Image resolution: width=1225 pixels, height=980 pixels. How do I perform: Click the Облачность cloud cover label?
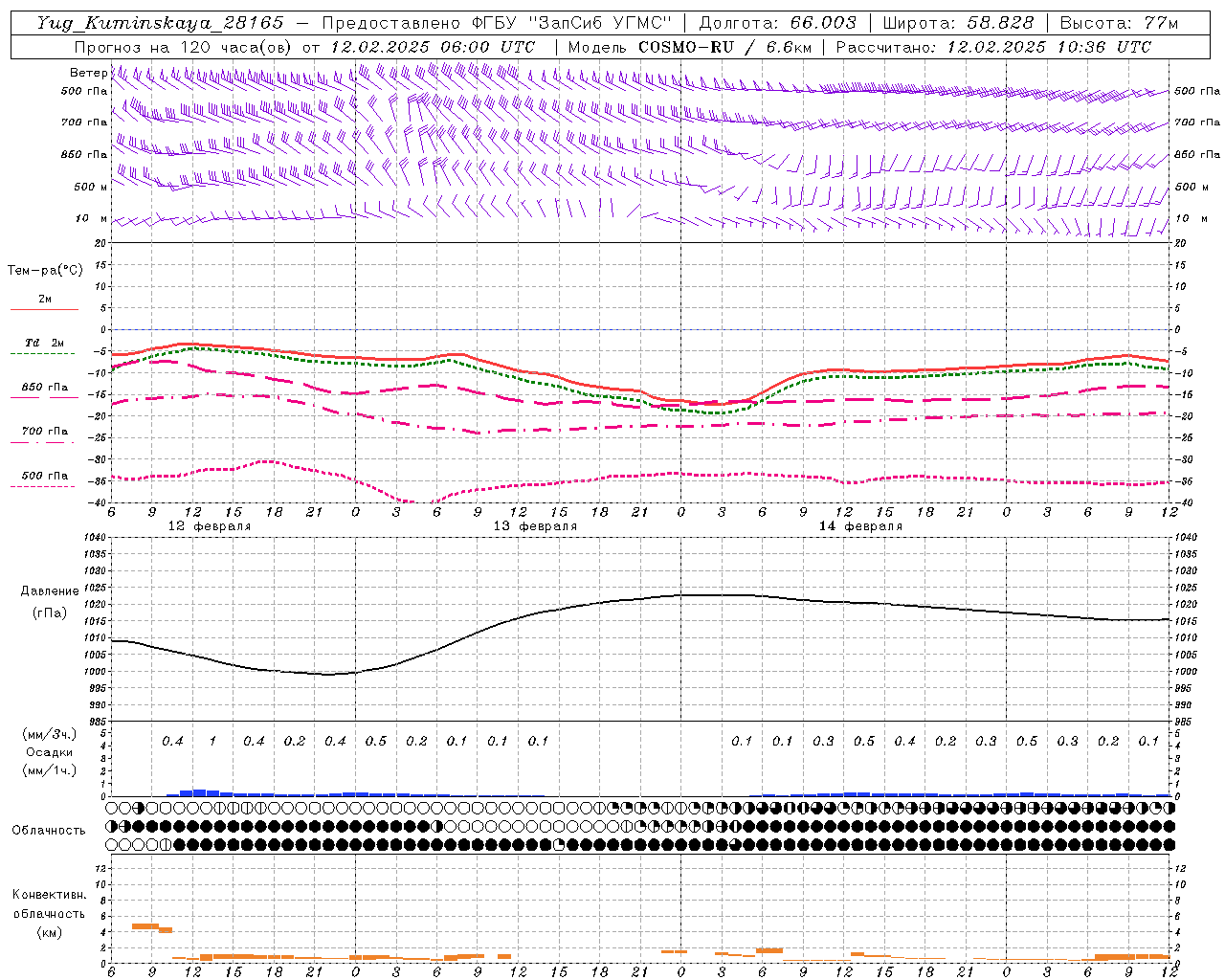pyautogui.click(x=49, y=831)
